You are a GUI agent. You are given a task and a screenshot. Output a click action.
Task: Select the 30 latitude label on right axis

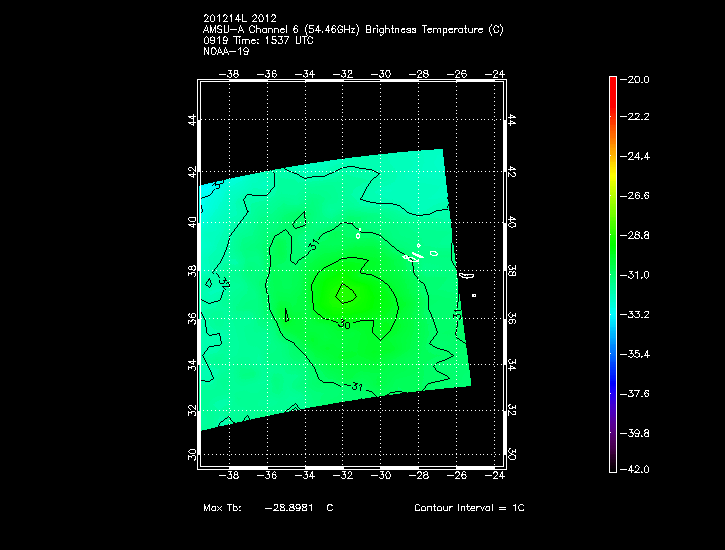click(x=511, y=454)
